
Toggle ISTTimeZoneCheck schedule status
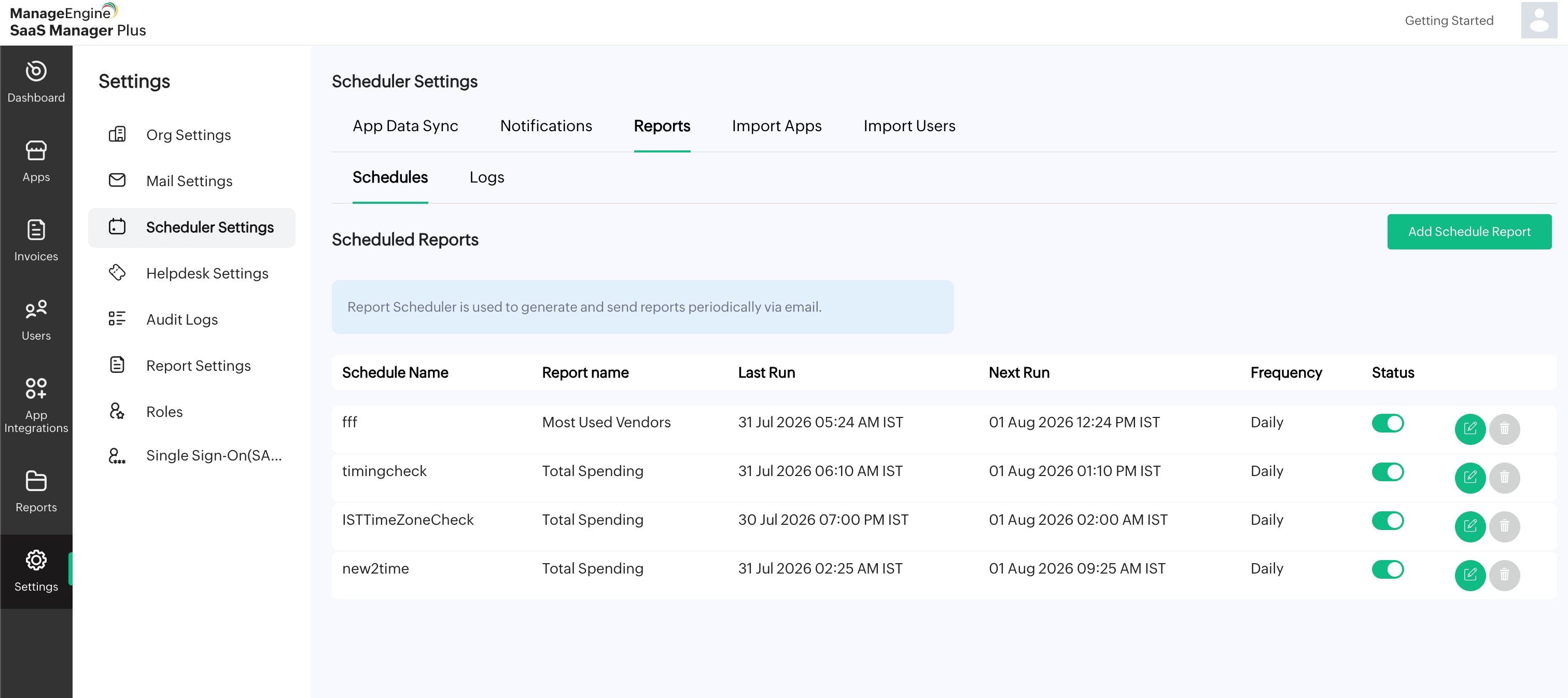point(1388,520)
